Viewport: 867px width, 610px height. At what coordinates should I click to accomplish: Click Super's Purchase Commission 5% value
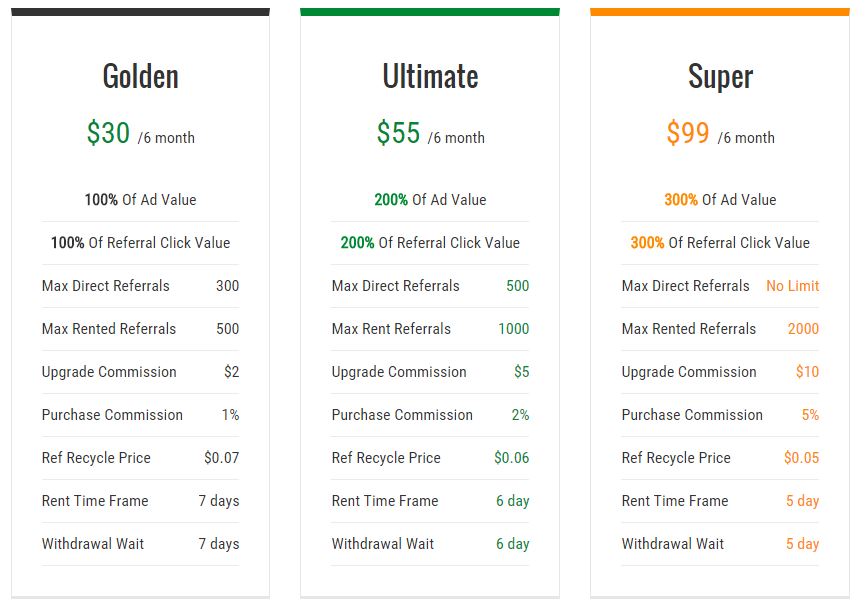pyautogui.click(x=810, y=415)
